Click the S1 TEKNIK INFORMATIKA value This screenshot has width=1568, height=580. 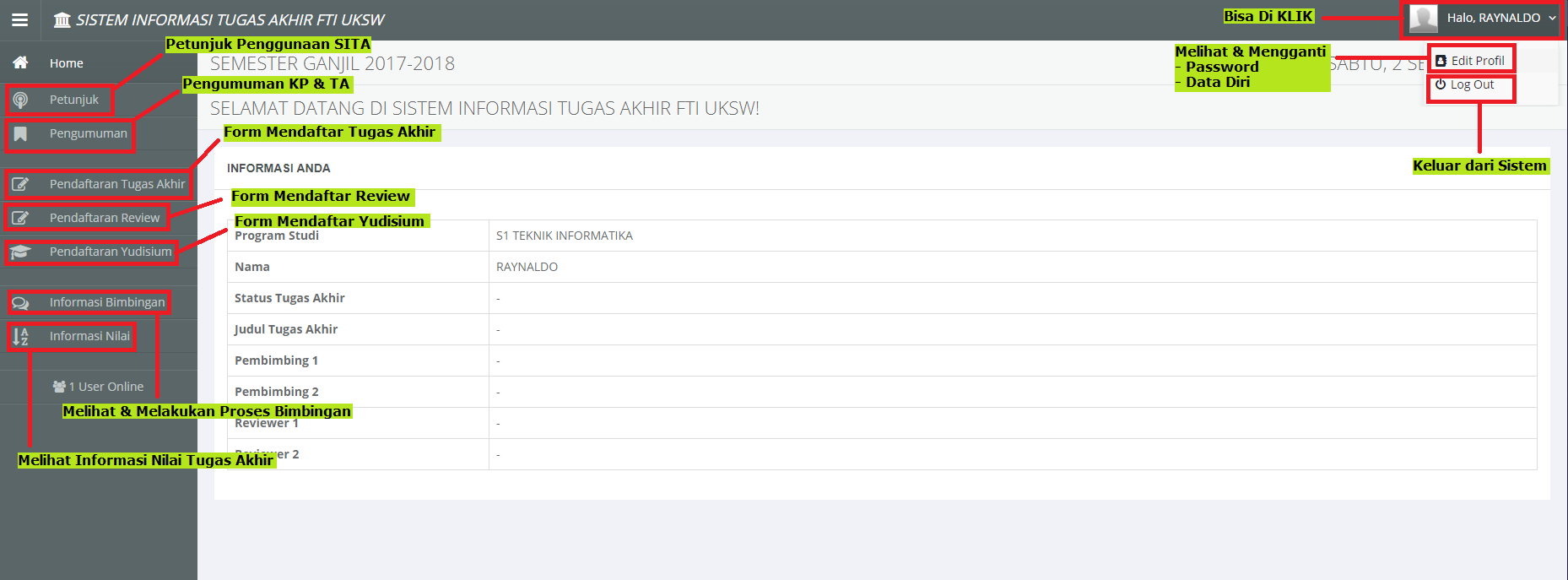pyautogui.click(x=565, y=236)
